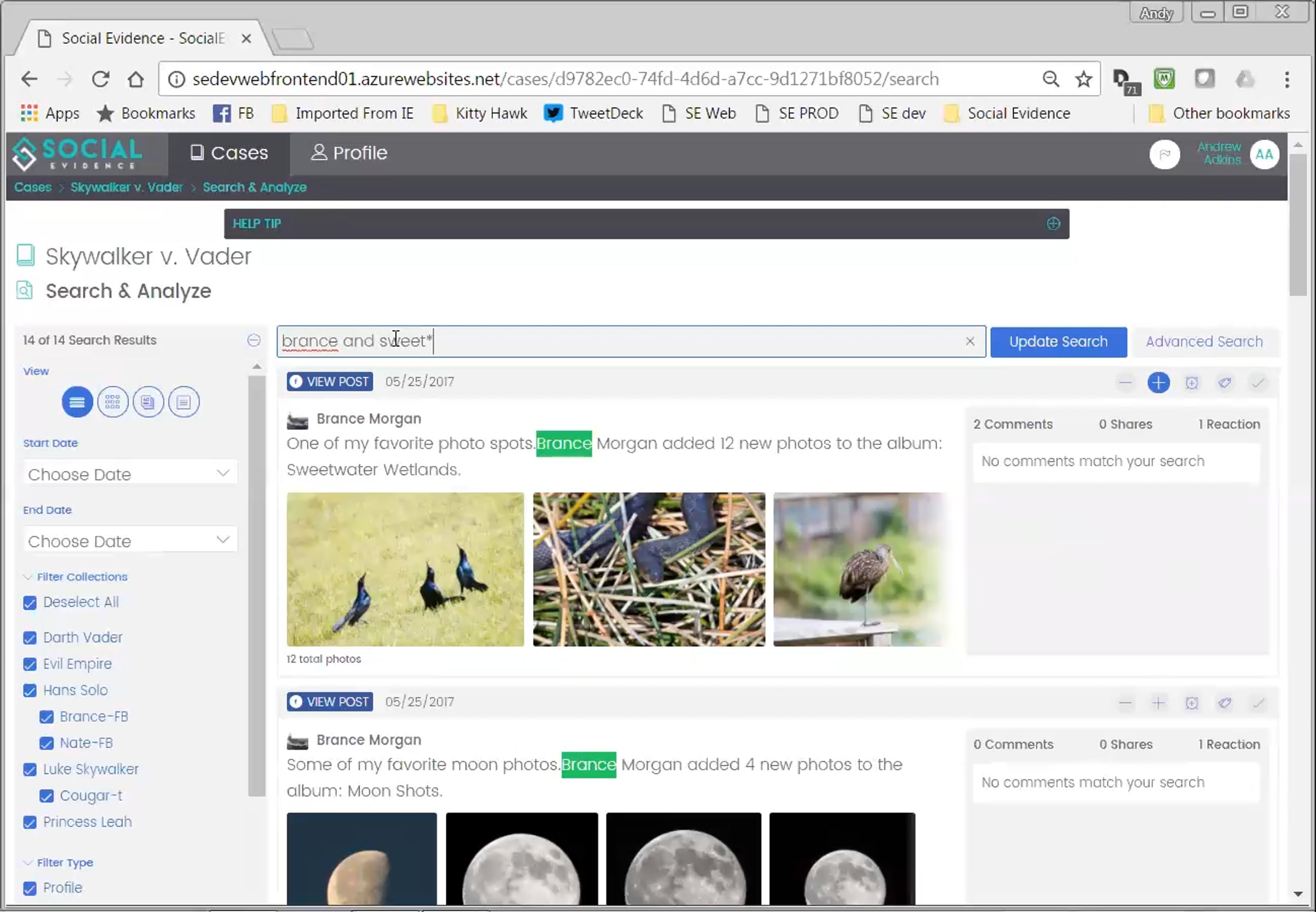Click the Social Evidence logo

[x=77, y=155]
